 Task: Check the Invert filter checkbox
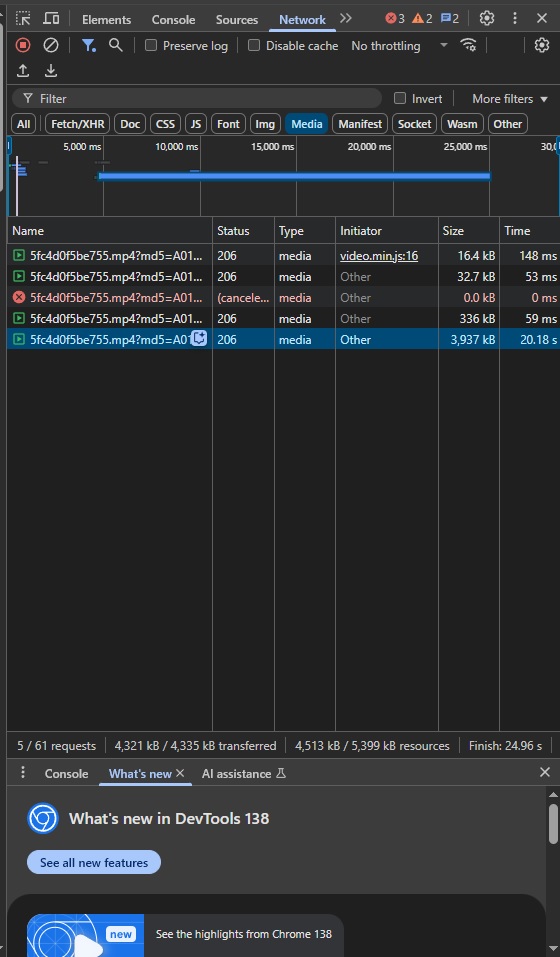pyautogui.click(x=400, y=98)
